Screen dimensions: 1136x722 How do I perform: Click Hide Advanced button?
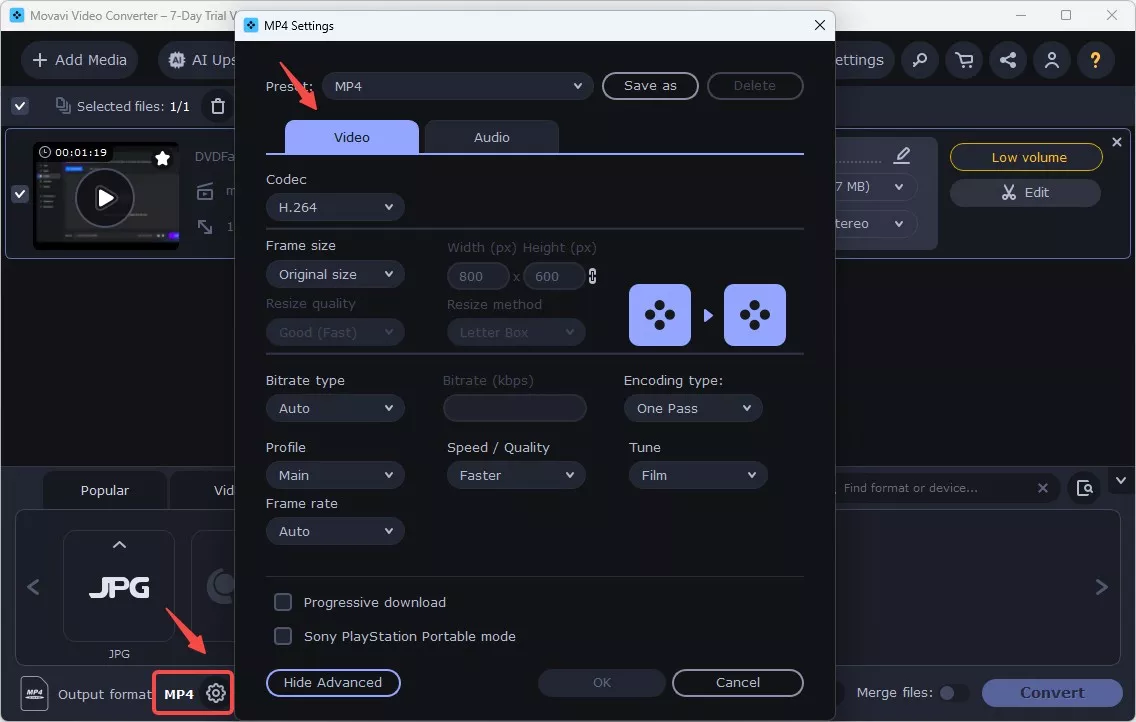tap(333, 682)
